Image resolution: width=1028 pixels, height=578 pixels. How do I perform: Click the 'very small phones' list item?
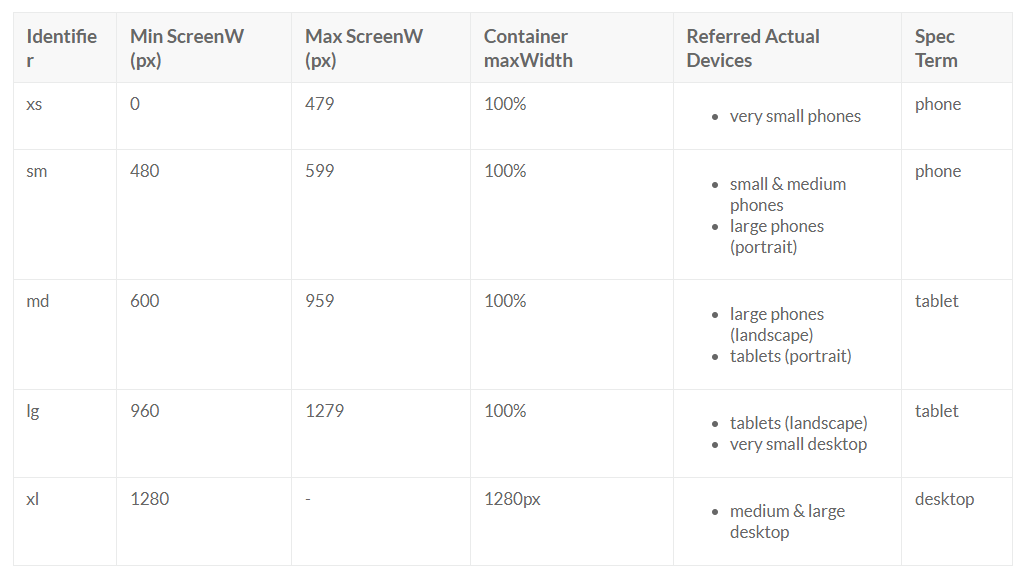click(795, 116)
